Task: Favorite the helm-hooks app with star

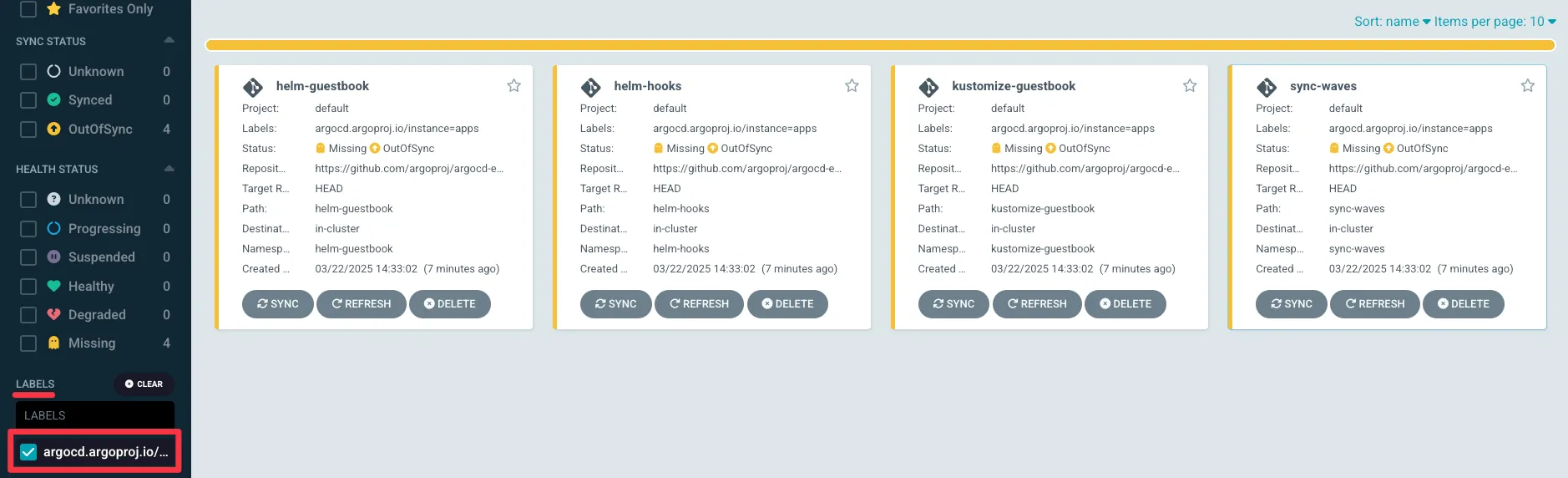Action: coord(852,85)
